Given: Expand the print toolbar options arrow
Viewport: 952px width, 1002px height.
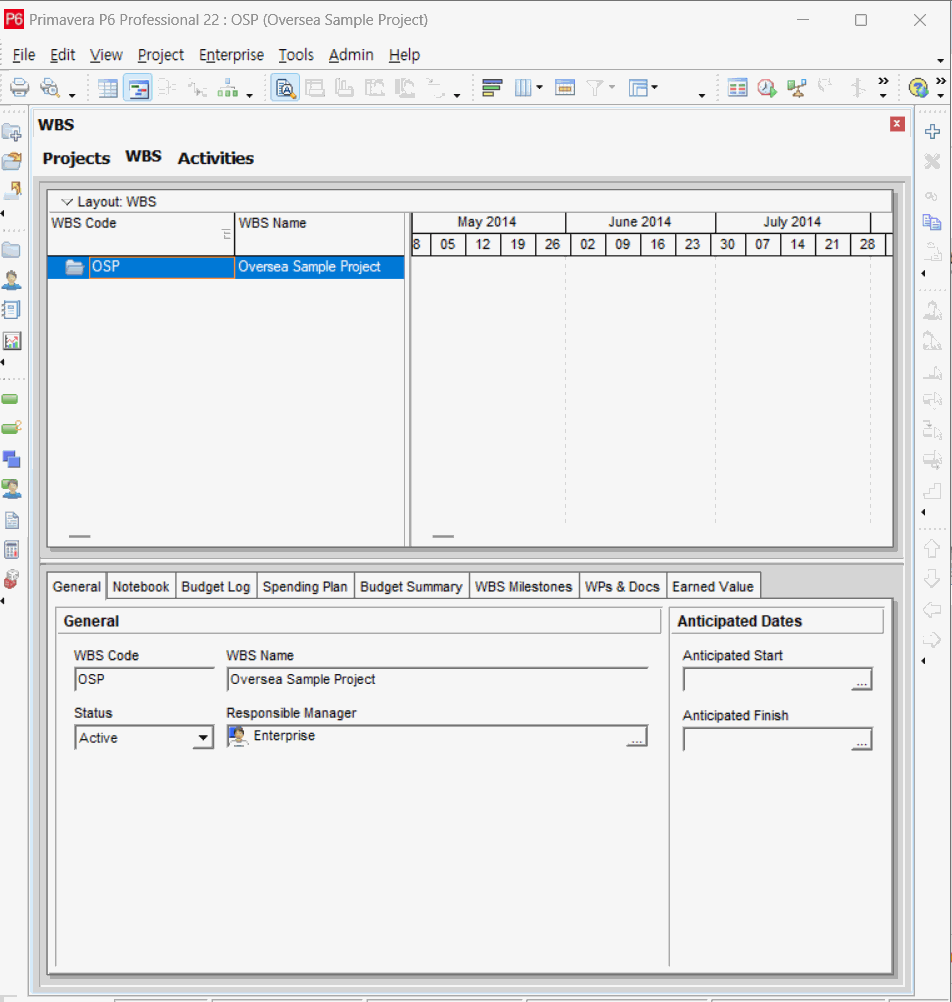Looking at the screenshot, I should point(72,96).
